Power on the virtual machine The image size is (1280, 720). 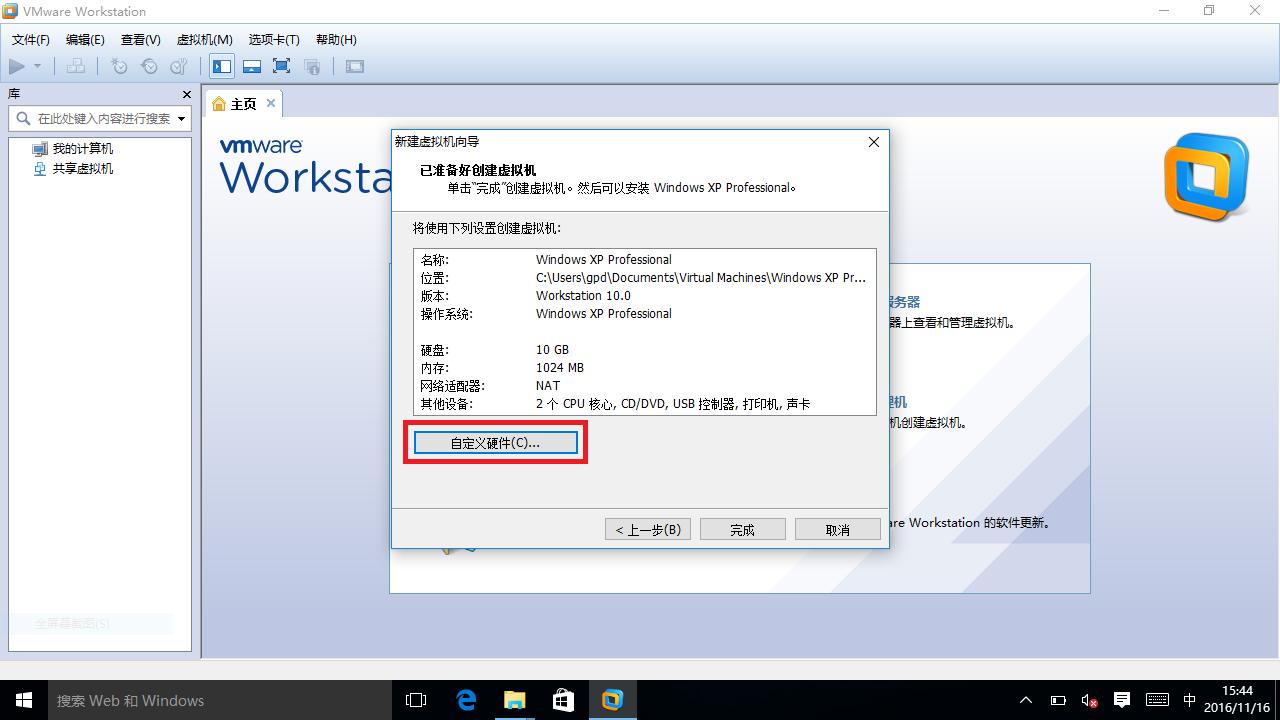click(17, 66)
